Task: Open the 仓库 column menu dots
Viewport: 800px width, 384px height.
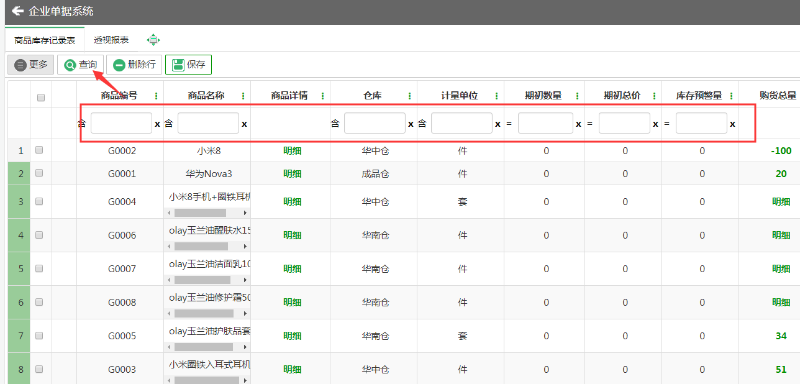Action: coord(410,96)
